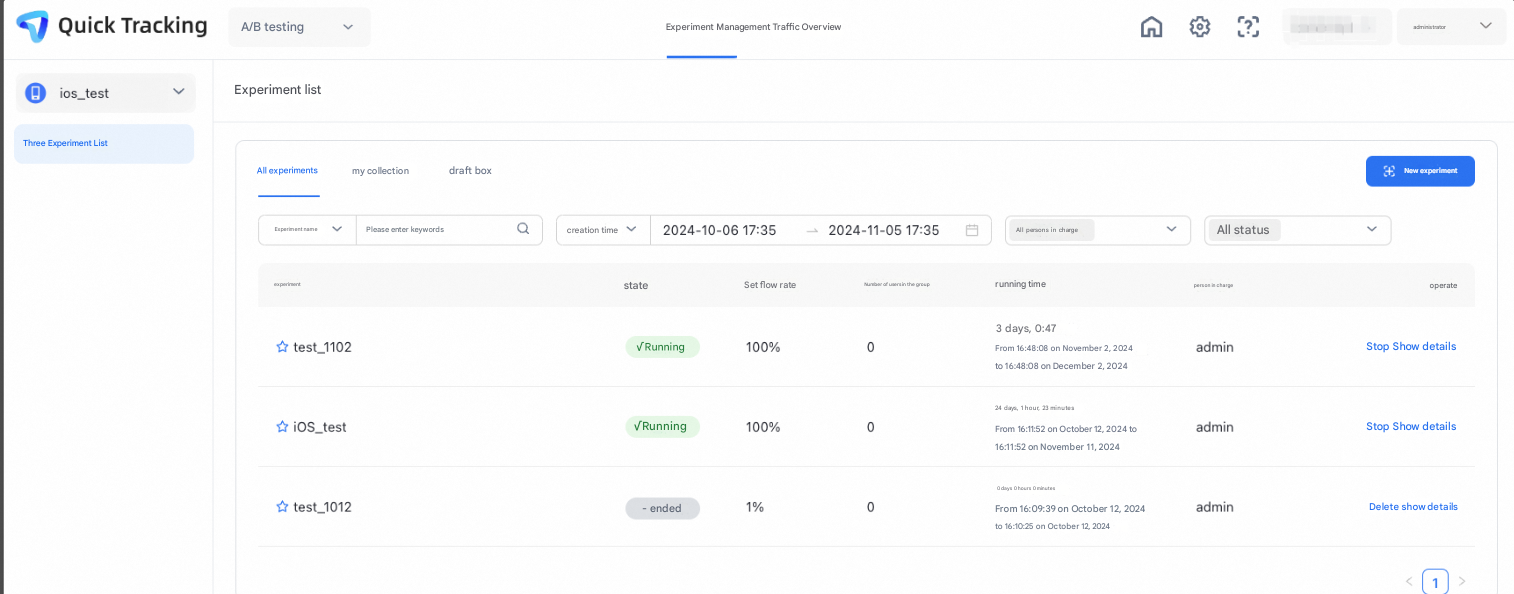Go to the next page arrow
1514x594 pixels.
(1462, 581)
